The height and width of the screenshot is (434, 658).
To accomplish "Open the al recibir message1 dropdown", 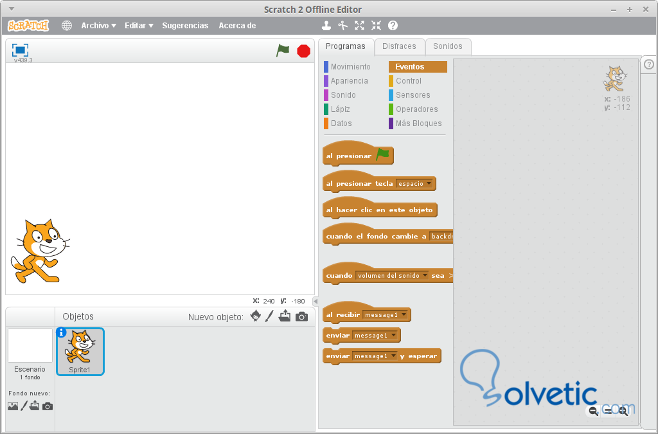I will tap(385, 315).
